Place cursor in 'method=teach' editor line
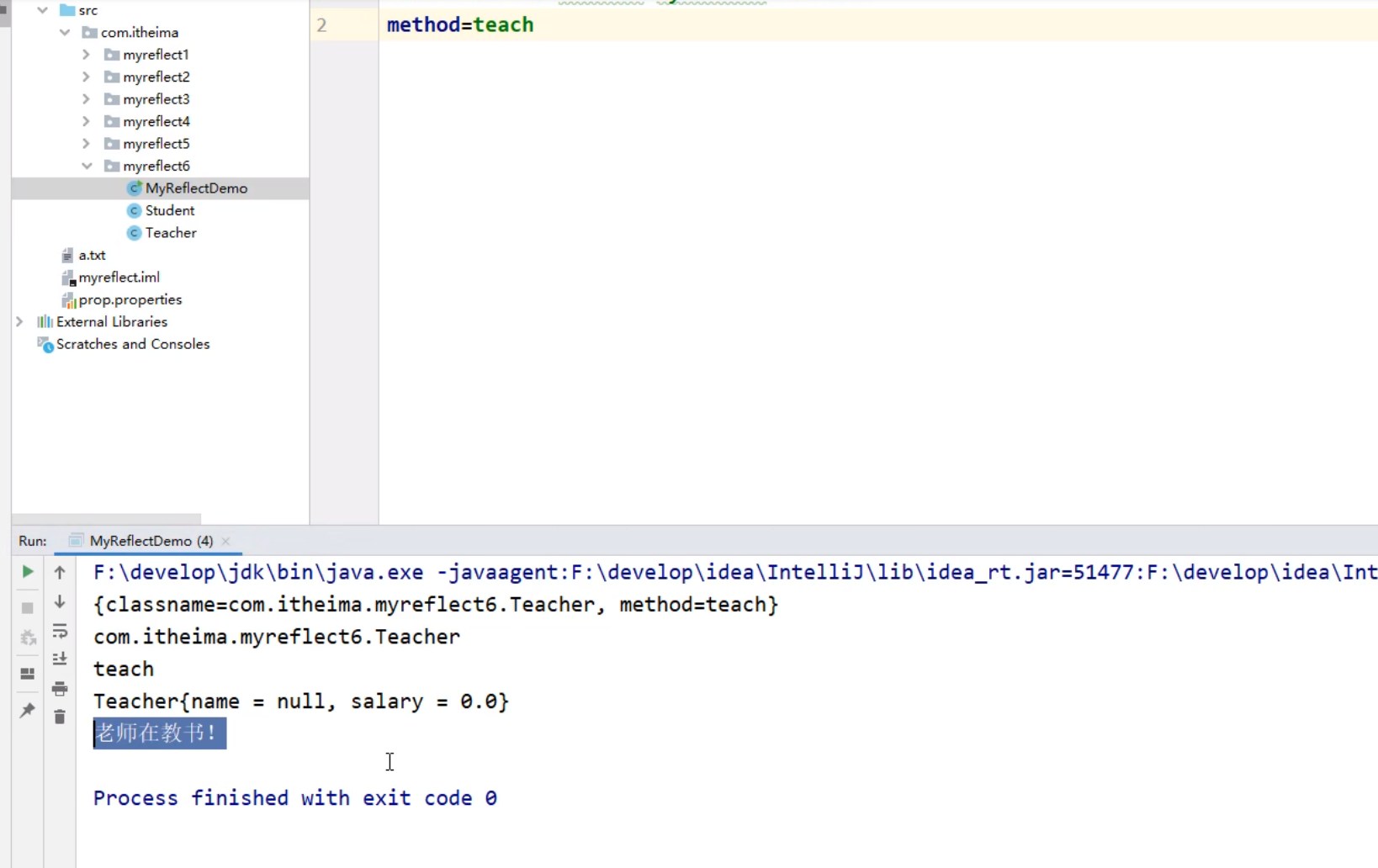Screen dimensions: 1378x868 (x=460, y=24)
